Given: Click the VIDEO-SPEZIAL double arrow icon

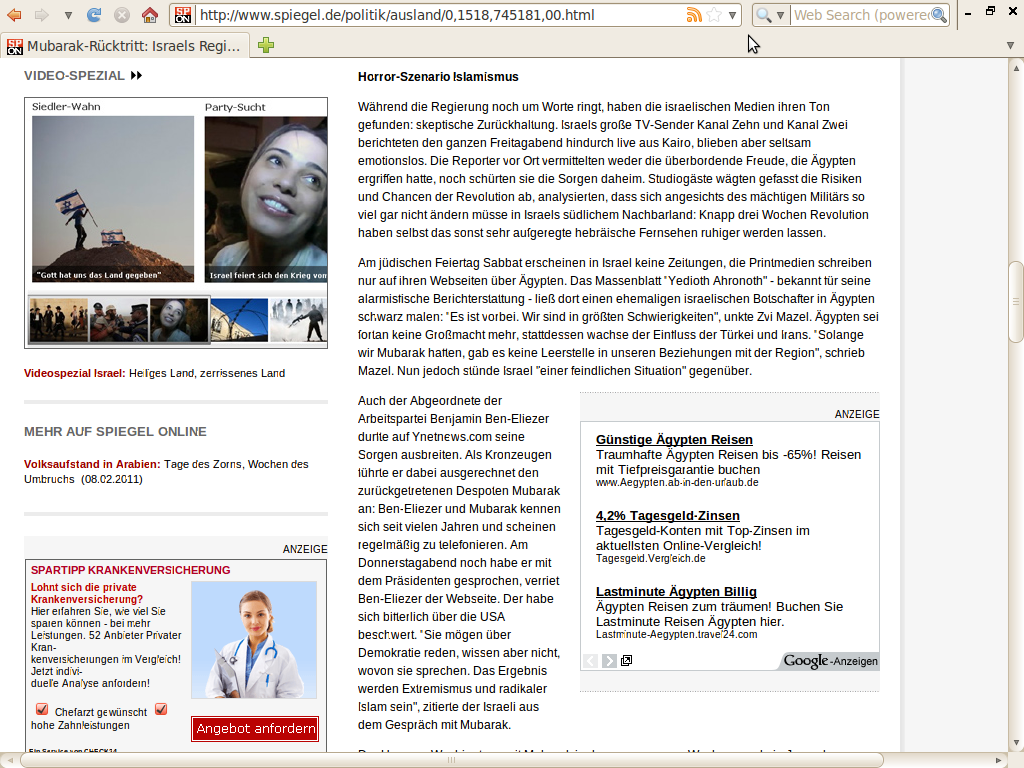Looking at the screenshot, I should tap(136, 76).
